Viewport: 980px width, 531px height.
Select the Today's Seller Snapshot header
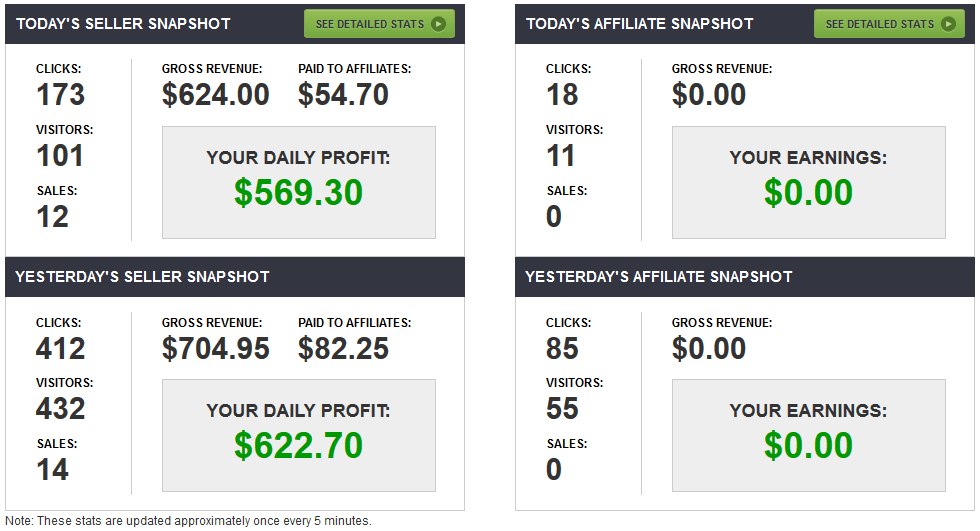pyautogui.click(x=123, y=23)
